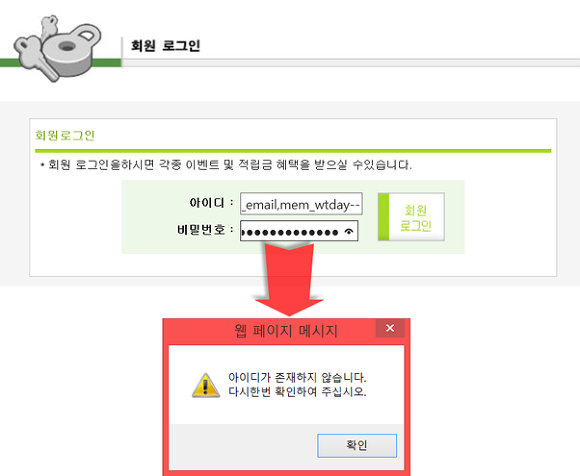Screen dimensions: 580x476
Task: Click the padlock graphic in the header
Action: [x=71, y=50]
